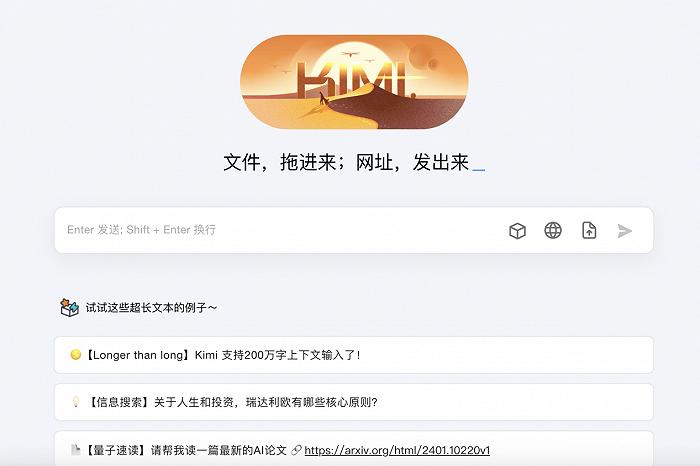Image resolution: width=700 pixels, height=466 pixels.
Task: Click the 试试这些超长文本的例子 heading text
Action: tap(151, 308)
